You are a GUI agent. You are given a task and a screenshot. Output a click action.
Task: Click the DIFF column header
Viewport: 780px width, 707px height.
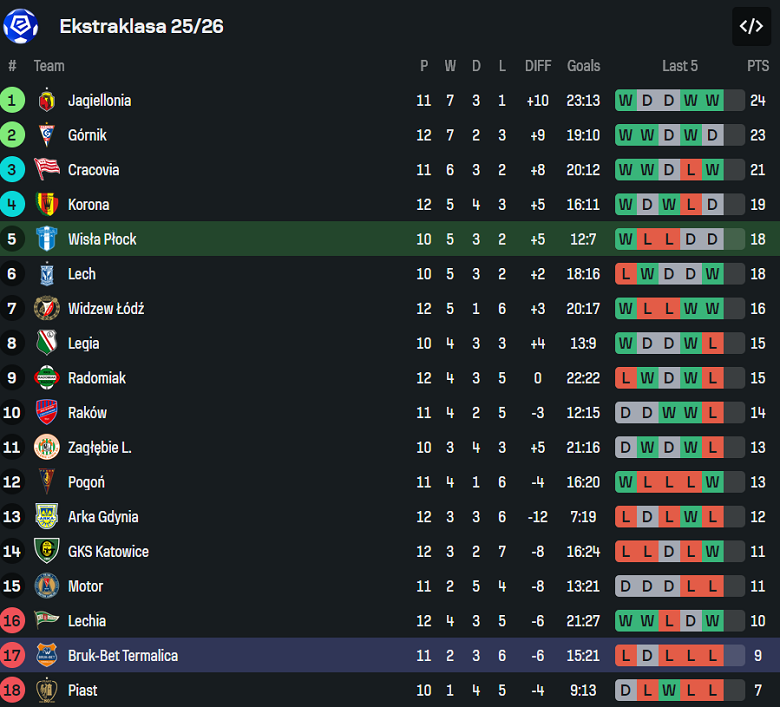tap(538, 66)
